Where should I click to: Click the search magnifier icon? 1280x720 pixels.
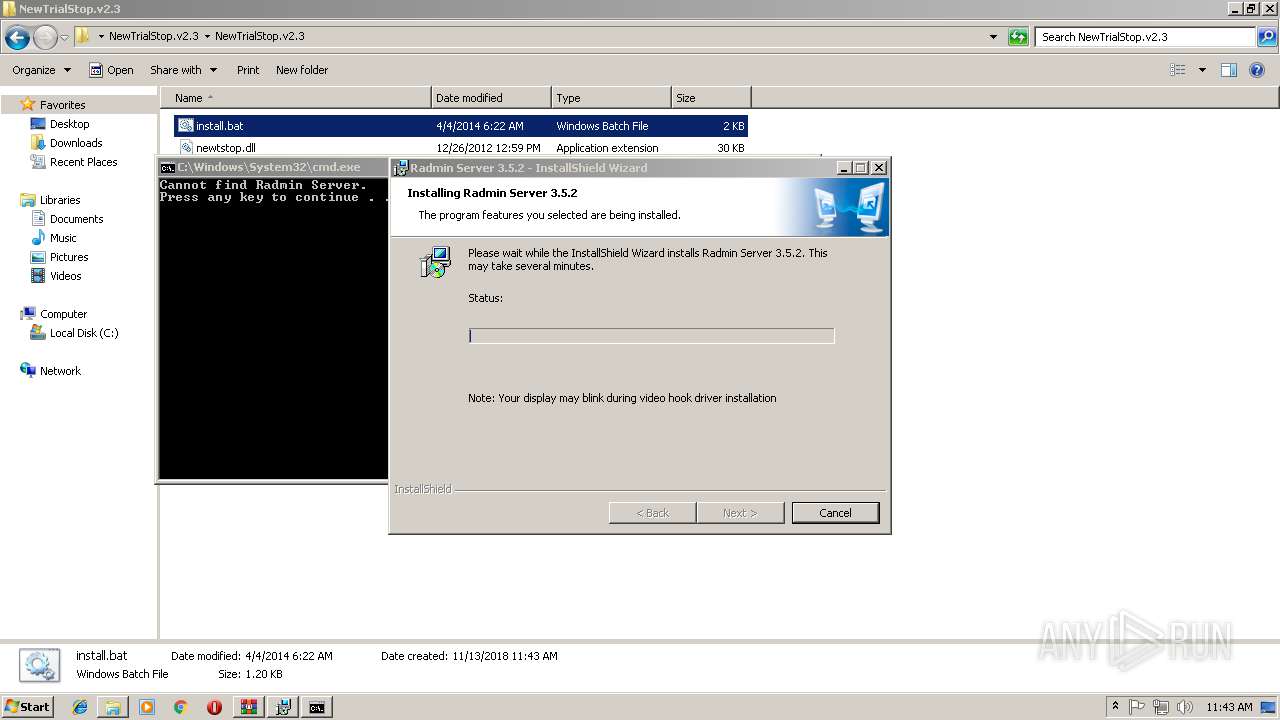click(1266, 37)
